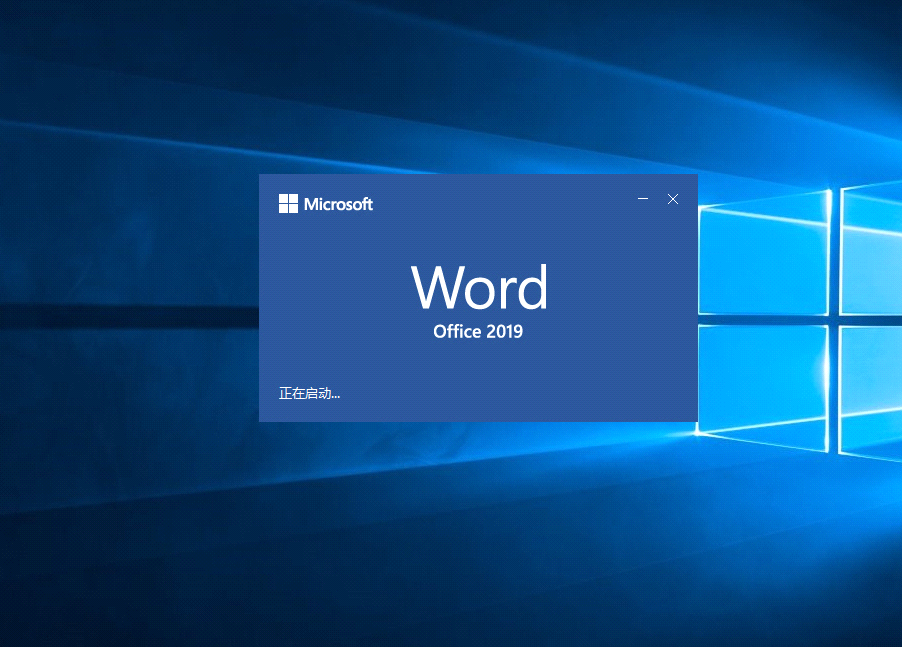Click the 'Word' title text
The image size is (902, 647).
479,287
